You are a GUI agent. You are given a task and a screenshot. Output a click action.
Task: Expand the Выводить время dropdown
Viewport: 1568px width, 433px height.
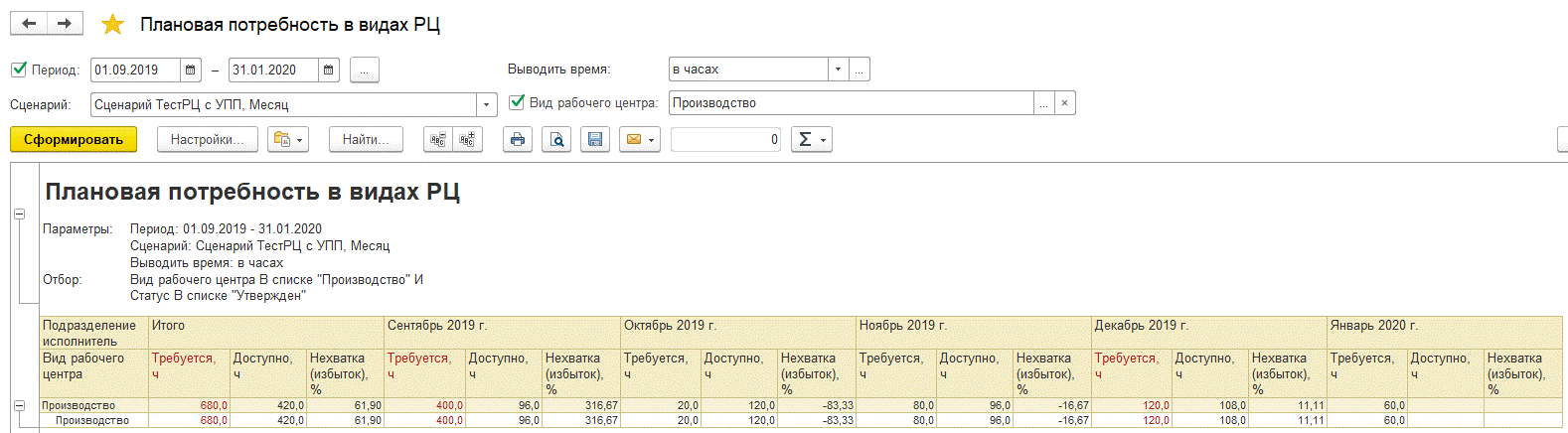tap(838, 70)
